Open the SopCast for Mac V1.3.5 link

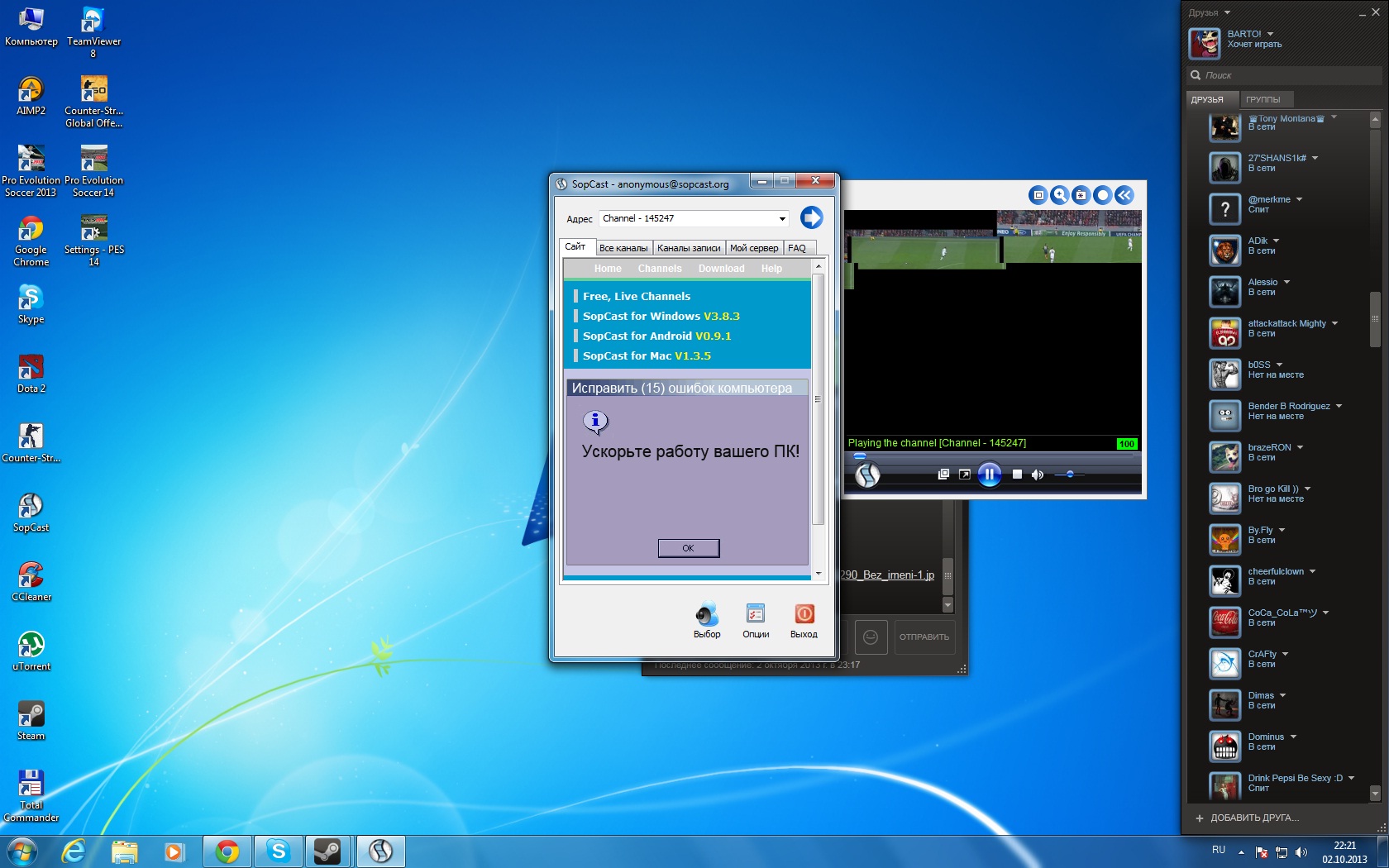(647, 355)
